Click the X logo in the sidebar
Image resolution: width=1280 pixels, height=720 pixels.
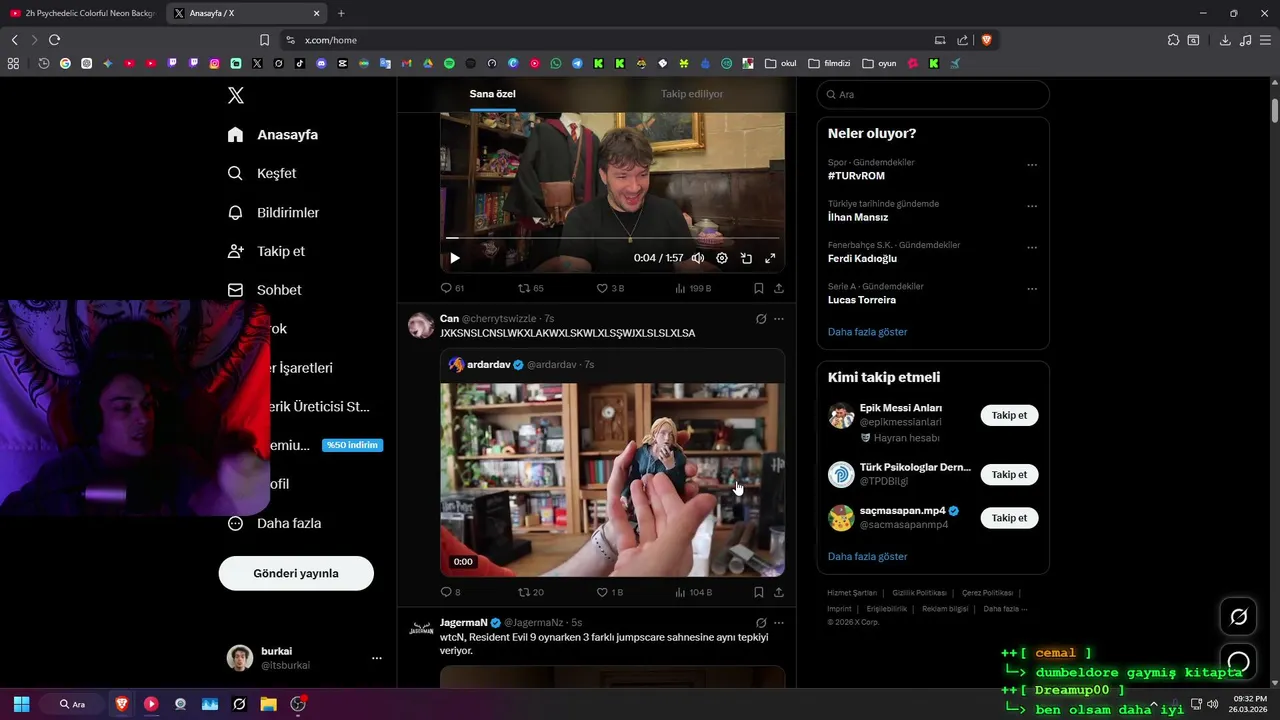pyautogui.click(x=236, y=96)
